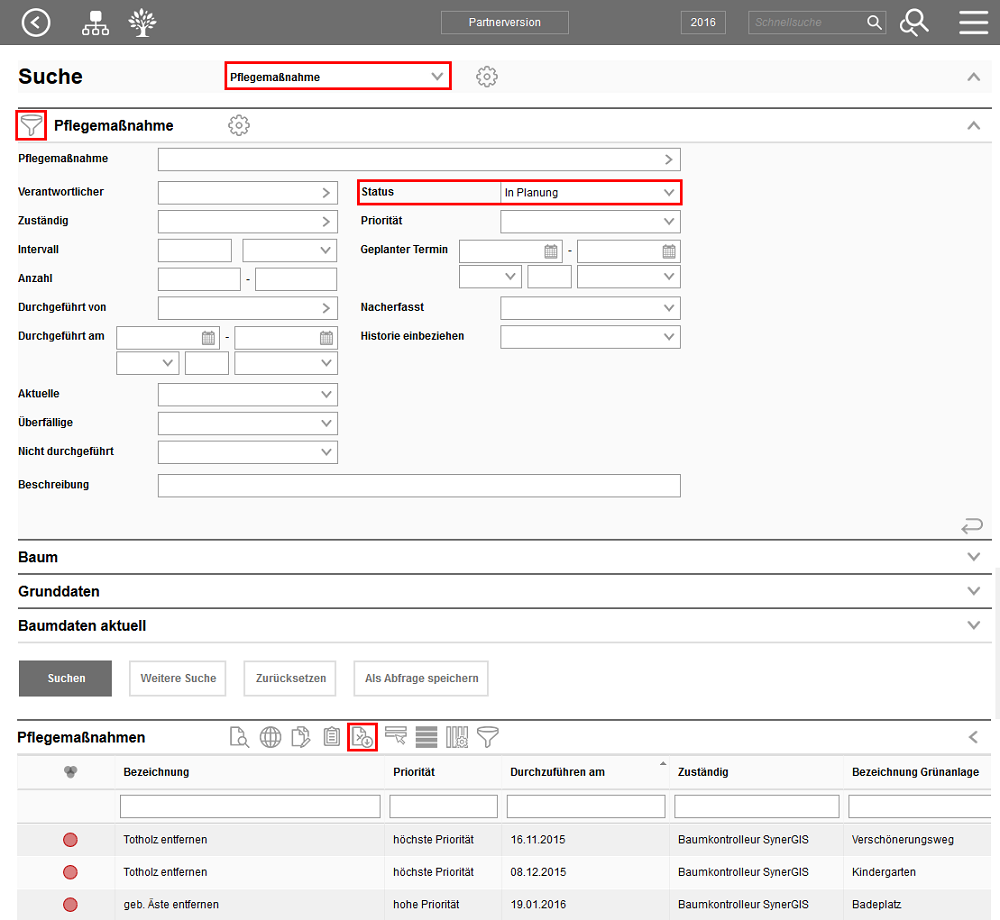Open the Priorität dropdown
Screen dimensions: 1000x920
coord(590,222)
